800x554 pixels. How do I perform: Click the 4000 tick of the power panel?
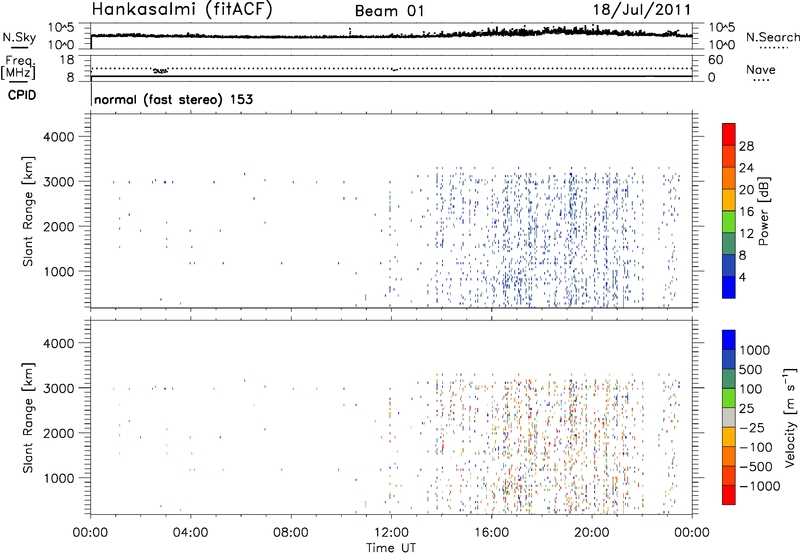pos(59,137)
